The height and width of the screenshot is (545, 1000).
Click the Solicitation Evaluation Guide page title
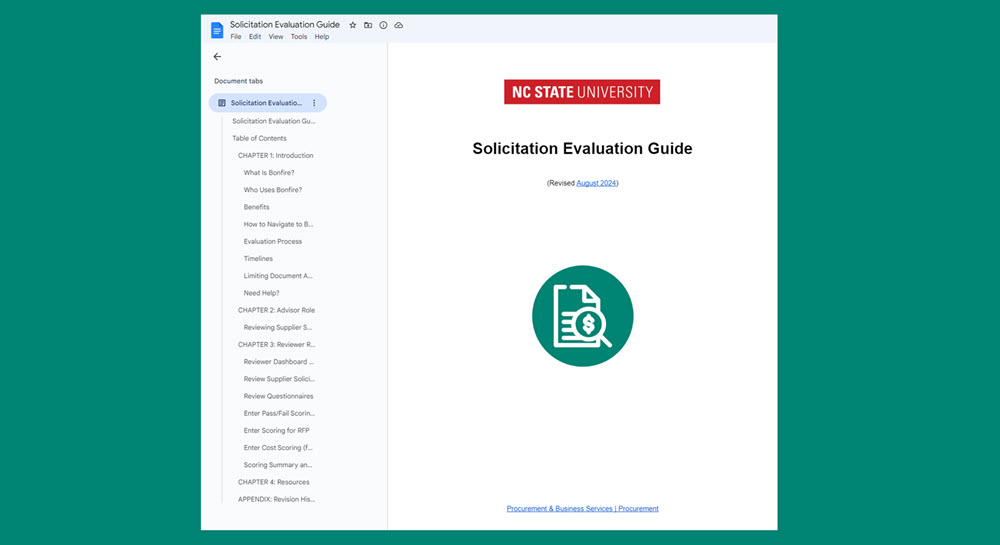(582, 149)
